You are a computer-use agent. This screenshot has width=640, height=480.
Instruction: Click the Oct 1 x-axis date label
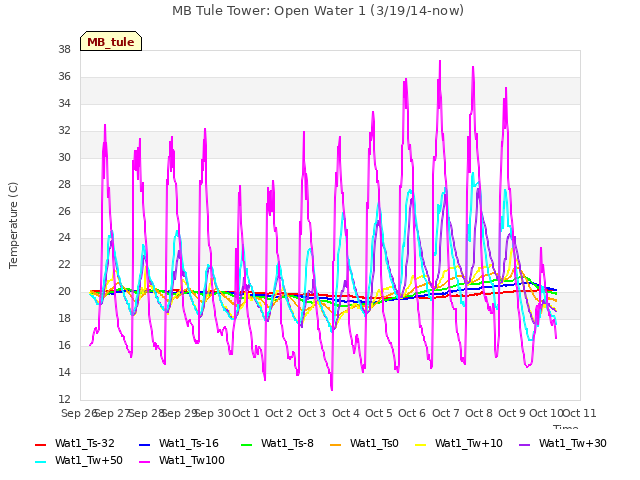(x=246, y=413)
